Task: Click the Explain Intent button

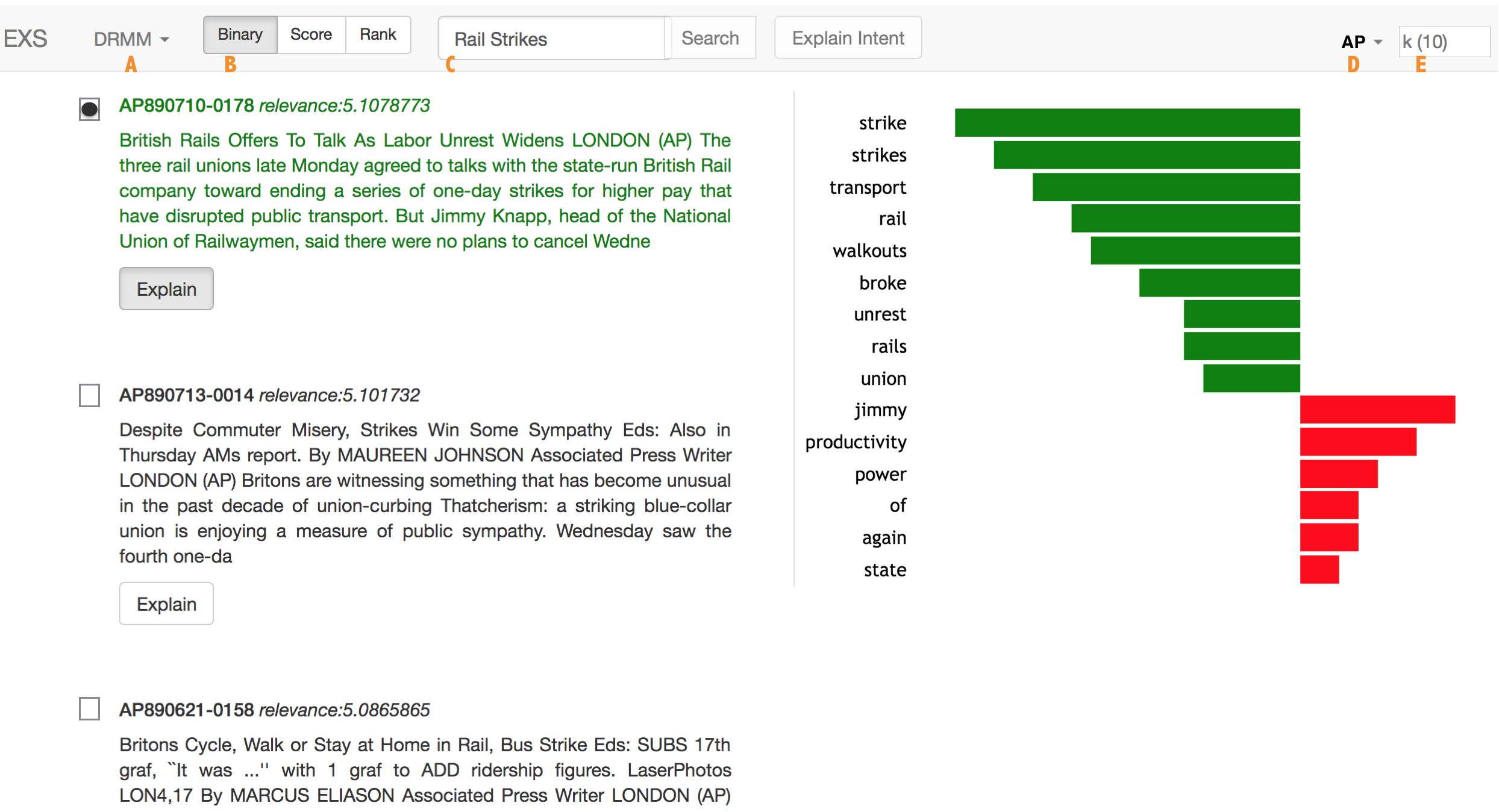Action: (x=847, y=38)
